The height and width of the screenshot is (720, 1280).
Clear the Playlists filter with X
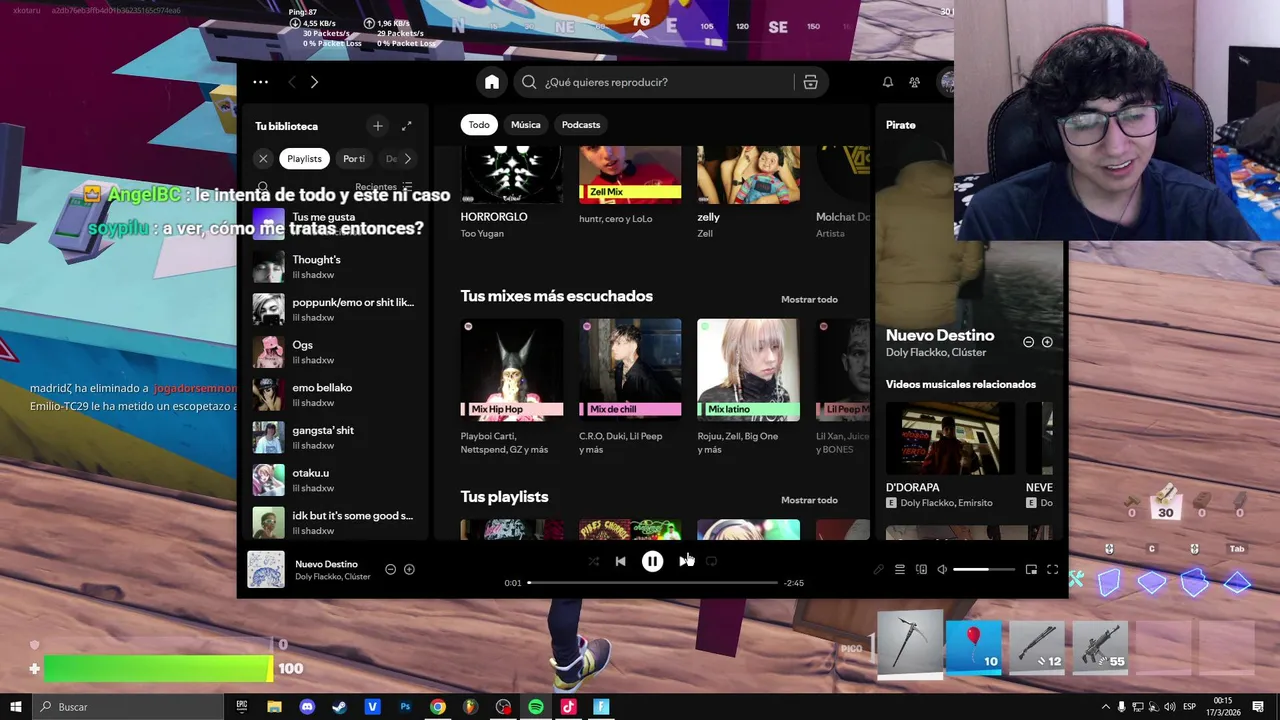coord(263,159)
